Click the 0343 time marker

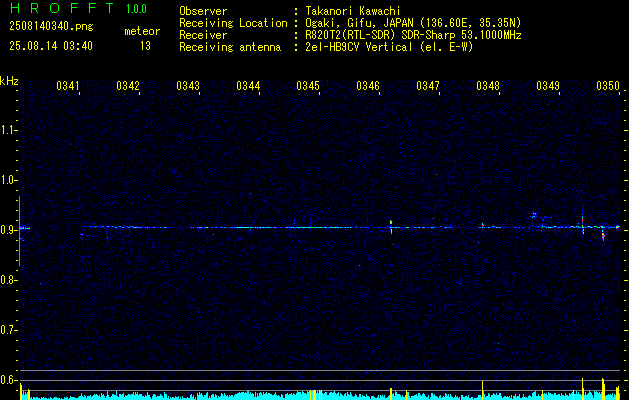188,85
